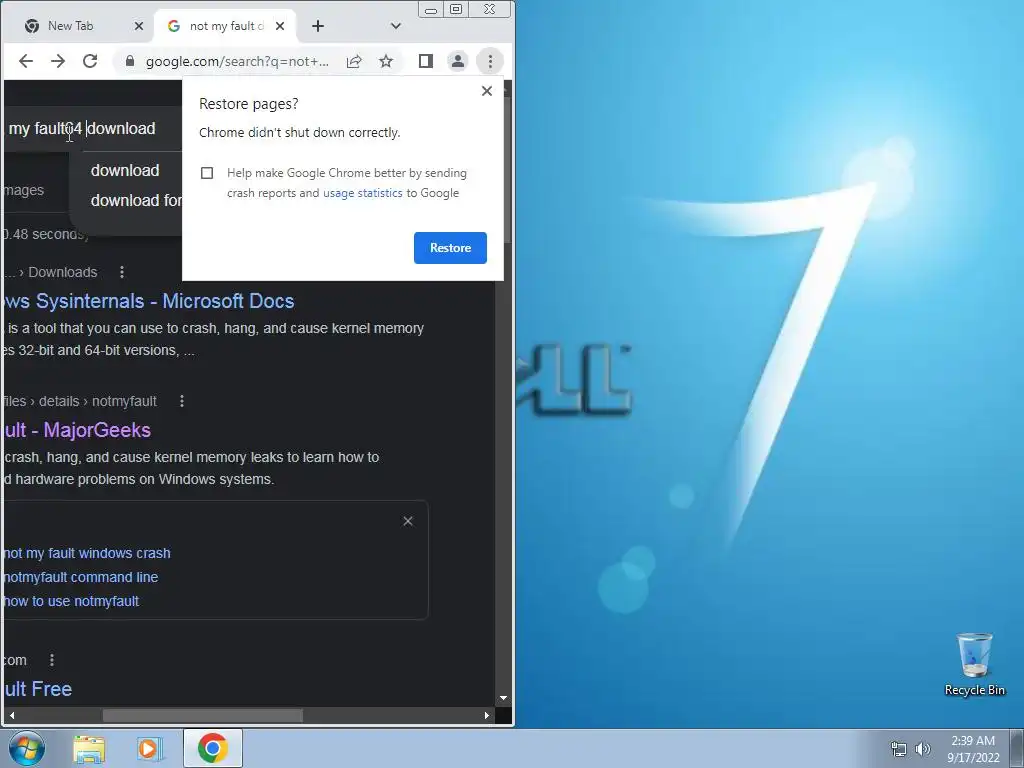
Task: Open the usage statistics link
Action: tap(362, 193)
